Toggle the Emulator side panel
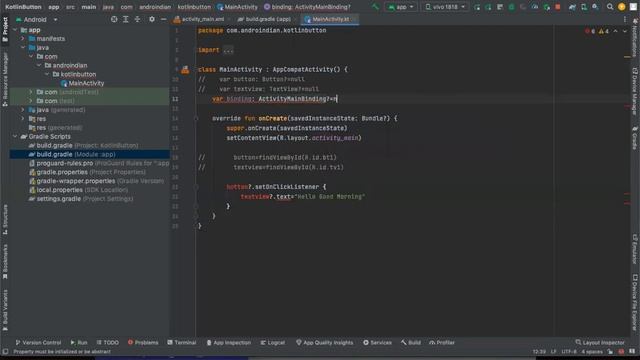 (x=635, y=249)
